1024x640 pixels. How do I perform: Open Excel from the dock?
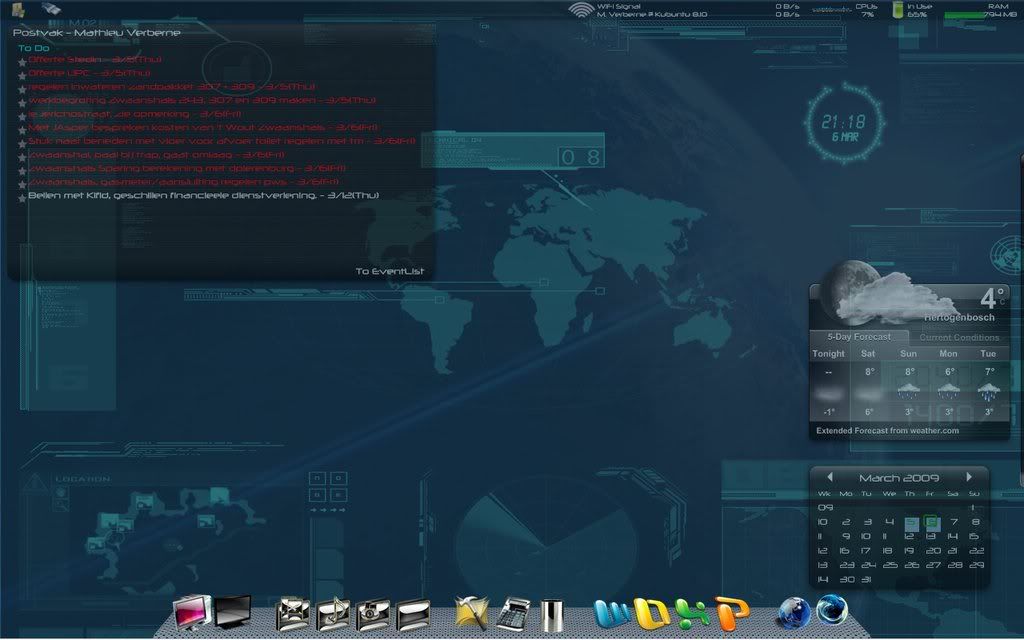click(x=692, y=611)
